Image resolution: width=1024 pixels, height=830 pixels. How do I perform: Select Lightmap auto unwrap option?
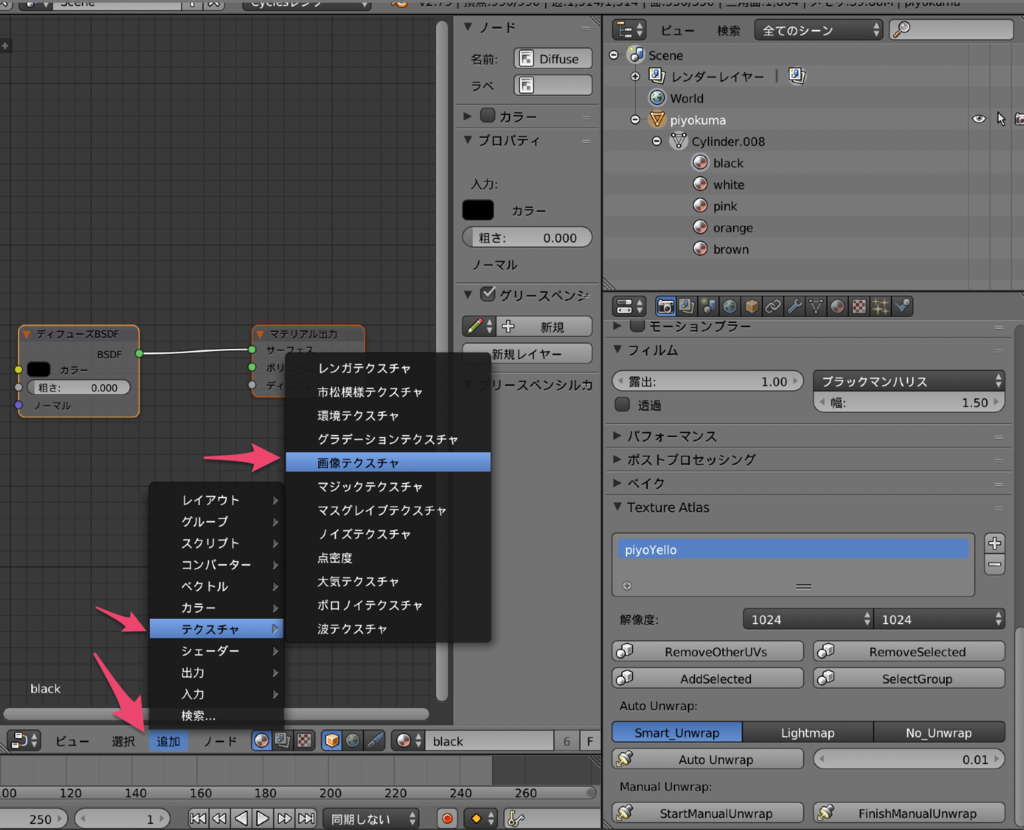(x=808, y=733)
